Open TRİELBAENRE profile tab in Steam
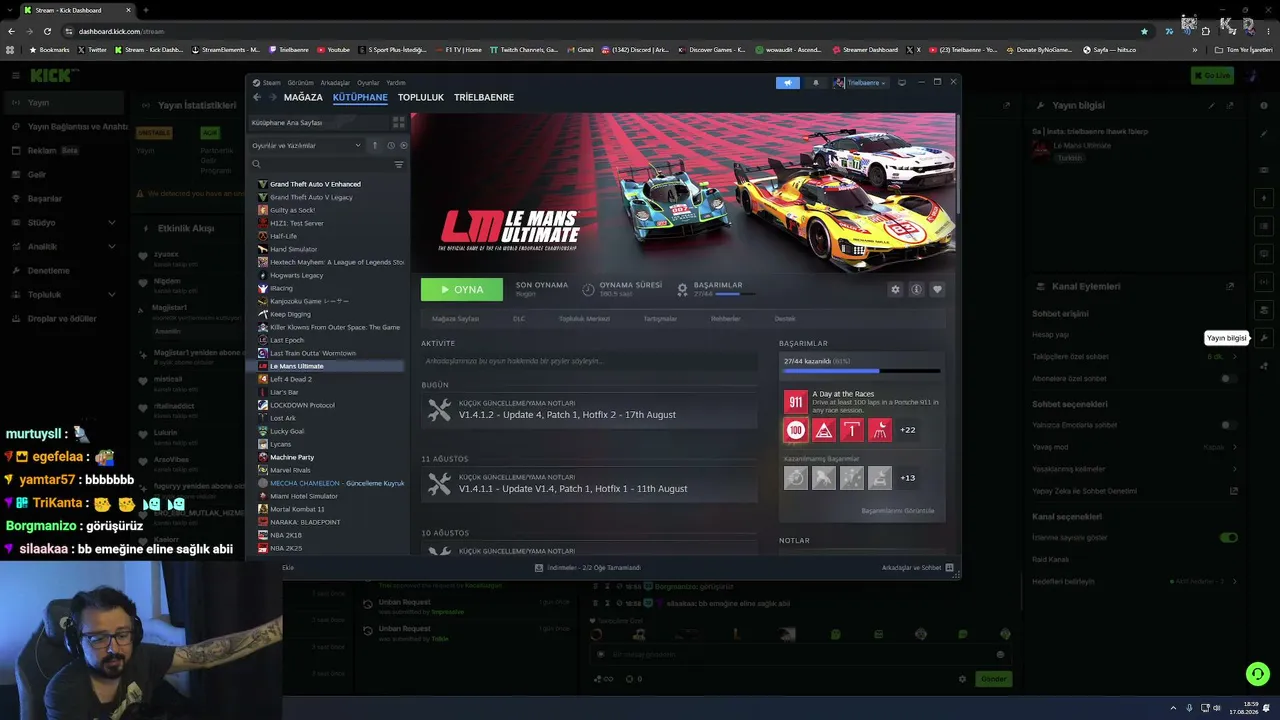The image size is (1280, 720). pos(484,97)
